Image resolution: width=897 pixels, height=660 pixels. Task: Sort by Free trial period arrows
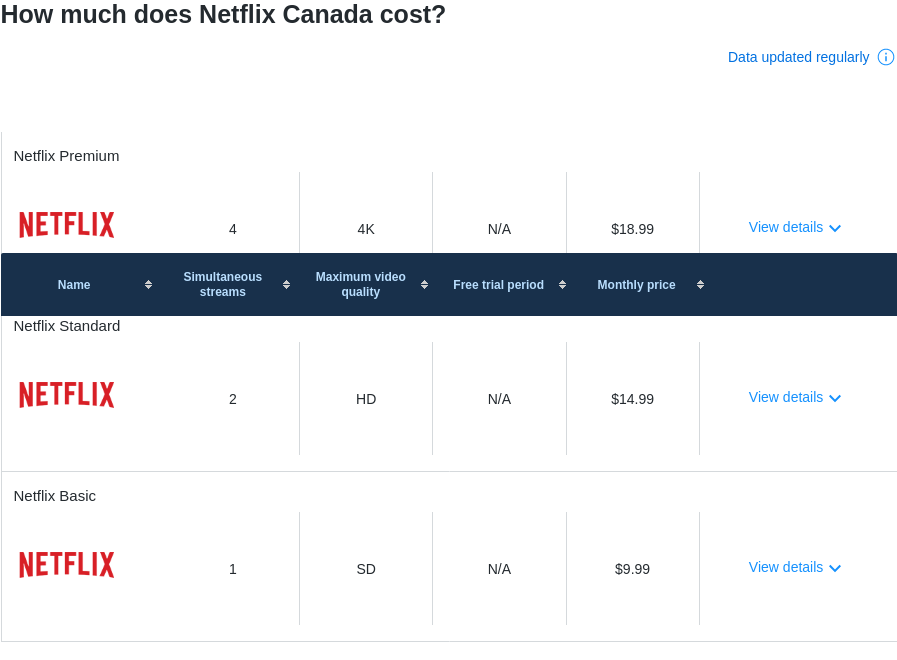562,284
